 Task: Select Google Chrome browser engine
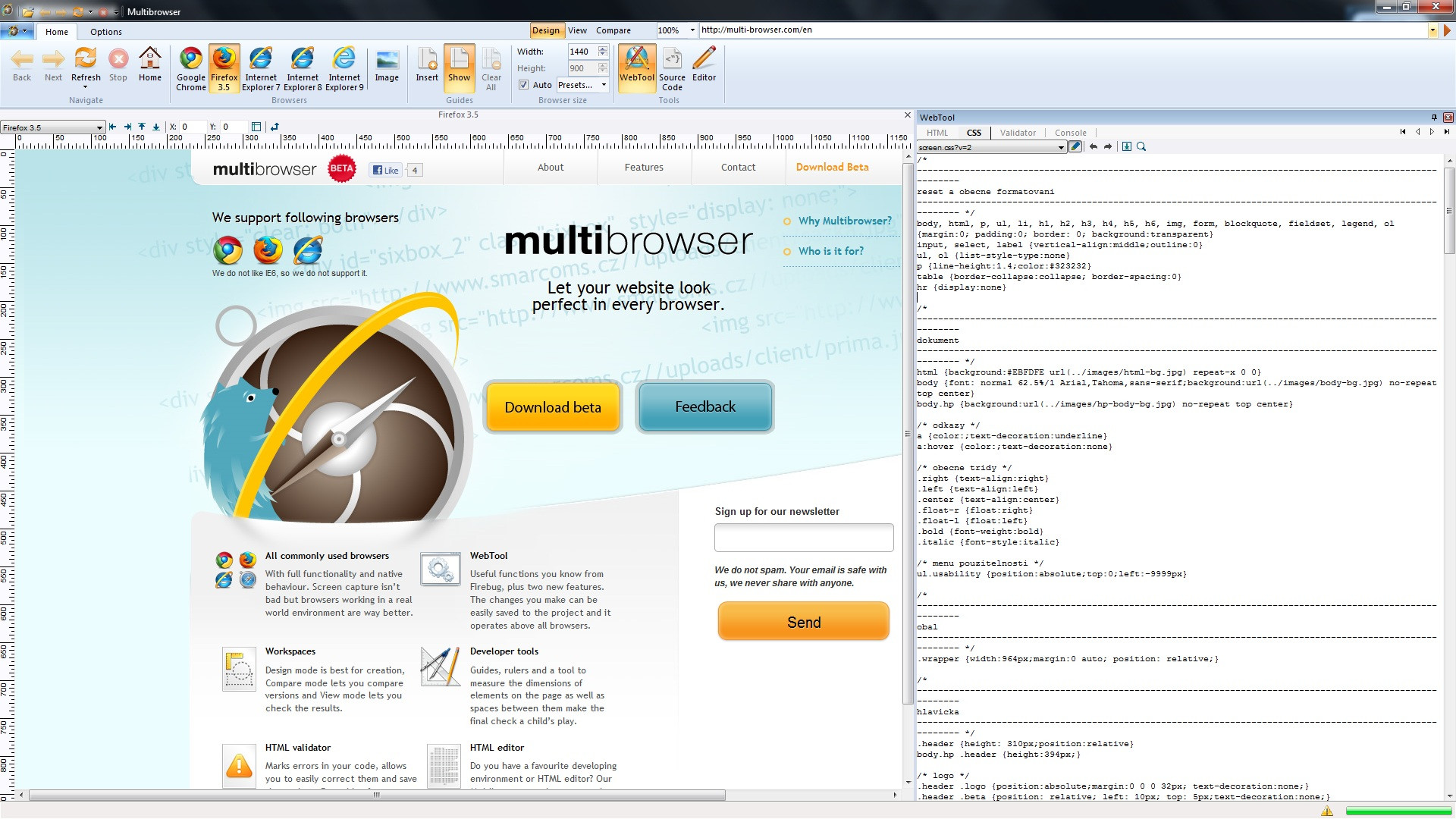[191, 69]
